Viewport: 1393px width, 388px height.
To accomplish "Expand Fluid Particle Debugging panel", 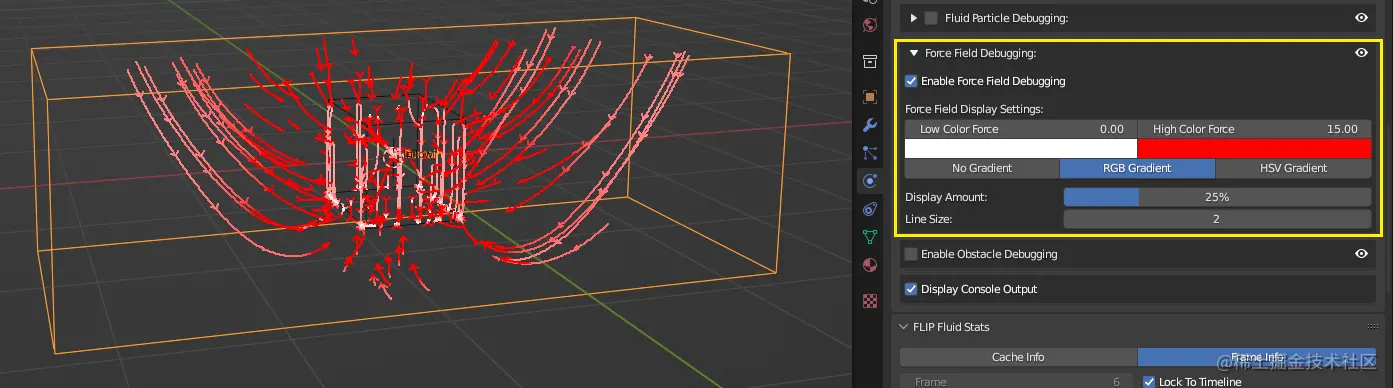I will [x=913, y=18].
